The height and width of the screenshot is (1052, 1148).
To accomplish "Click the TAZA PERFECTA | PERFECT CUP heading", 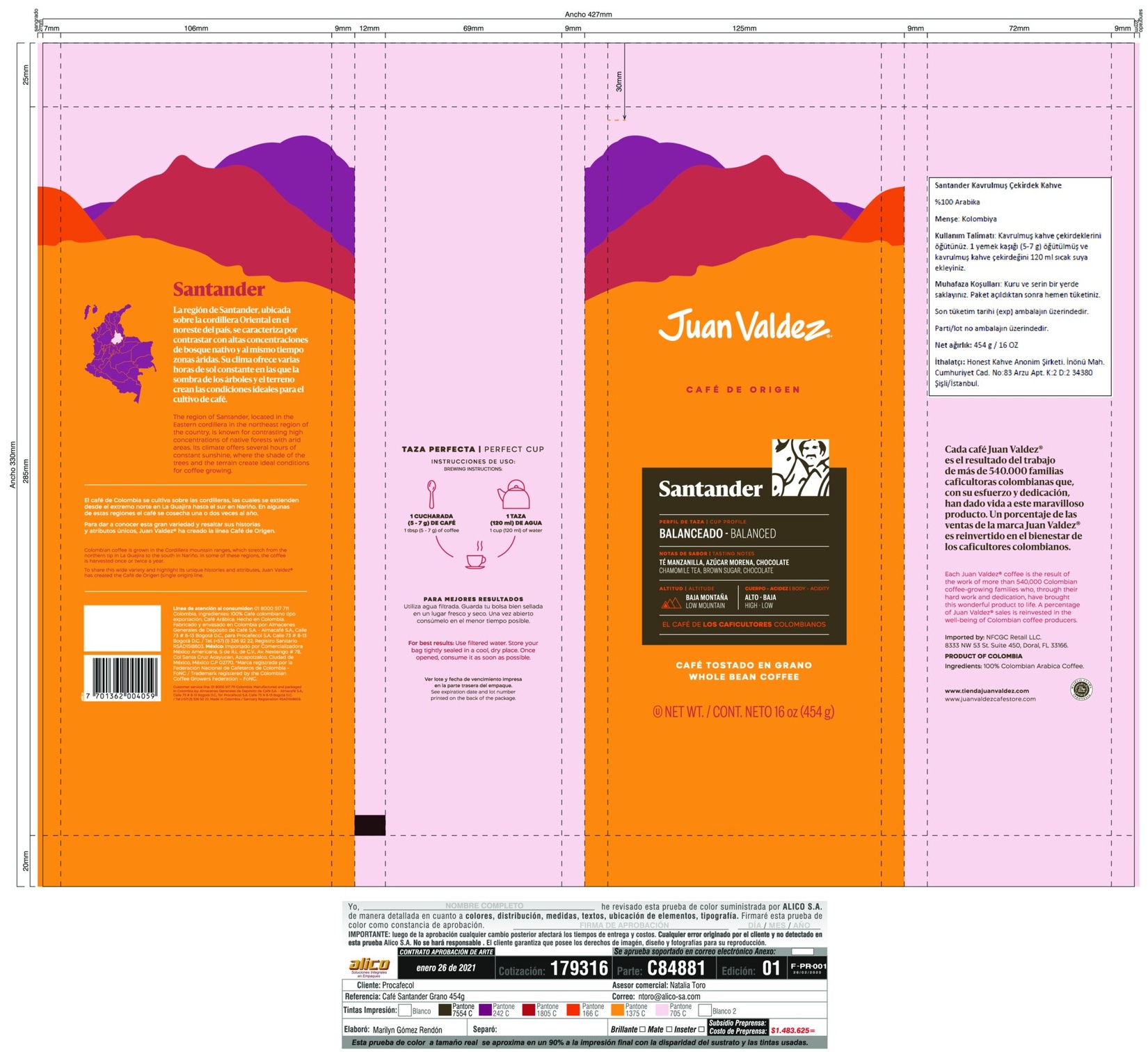I will pos(472,449).
